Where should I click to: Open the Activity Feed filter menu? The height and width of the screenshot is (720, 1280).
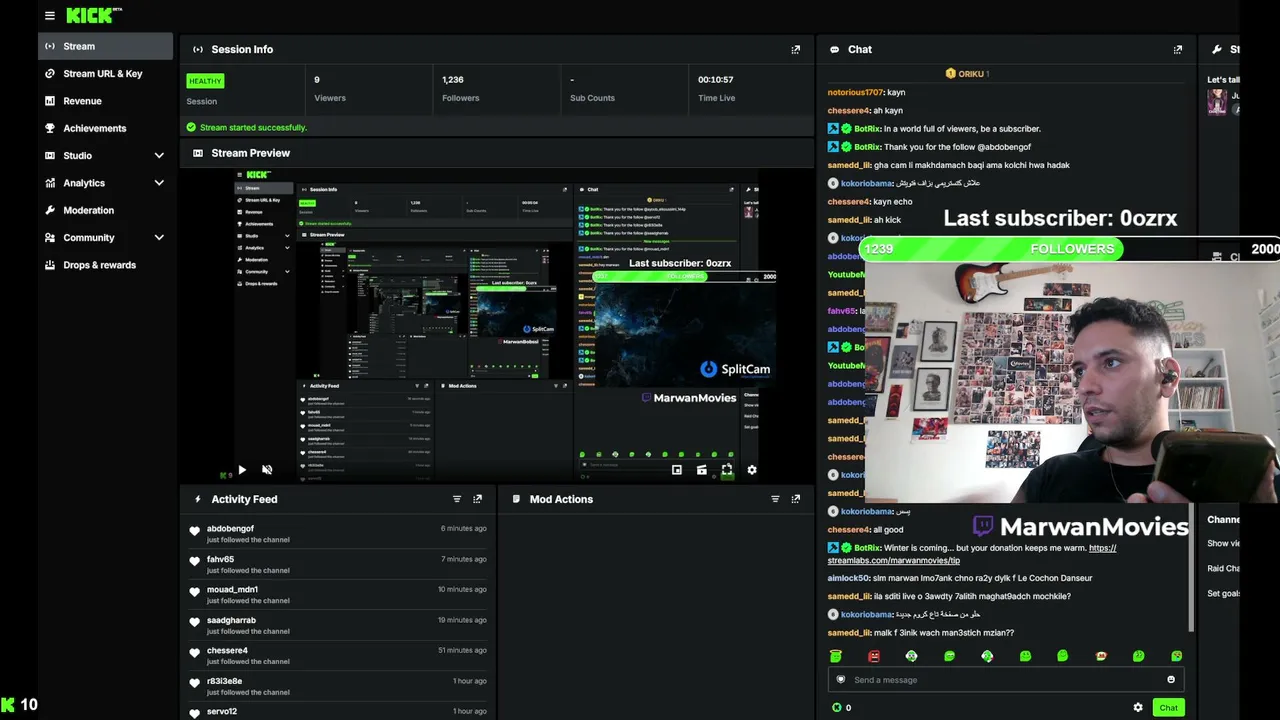click(x=457, y=499)
